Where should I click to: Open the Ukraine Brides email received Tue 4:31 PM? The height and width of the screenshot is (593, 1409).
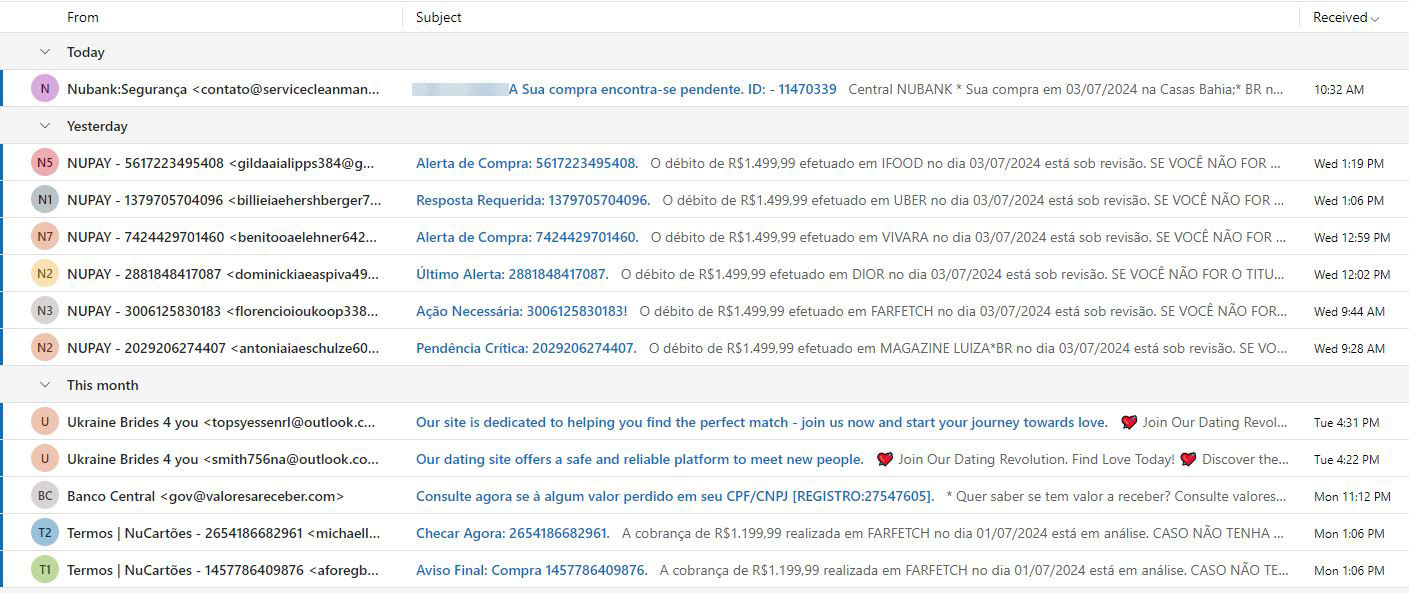click(x=761, y=422)
